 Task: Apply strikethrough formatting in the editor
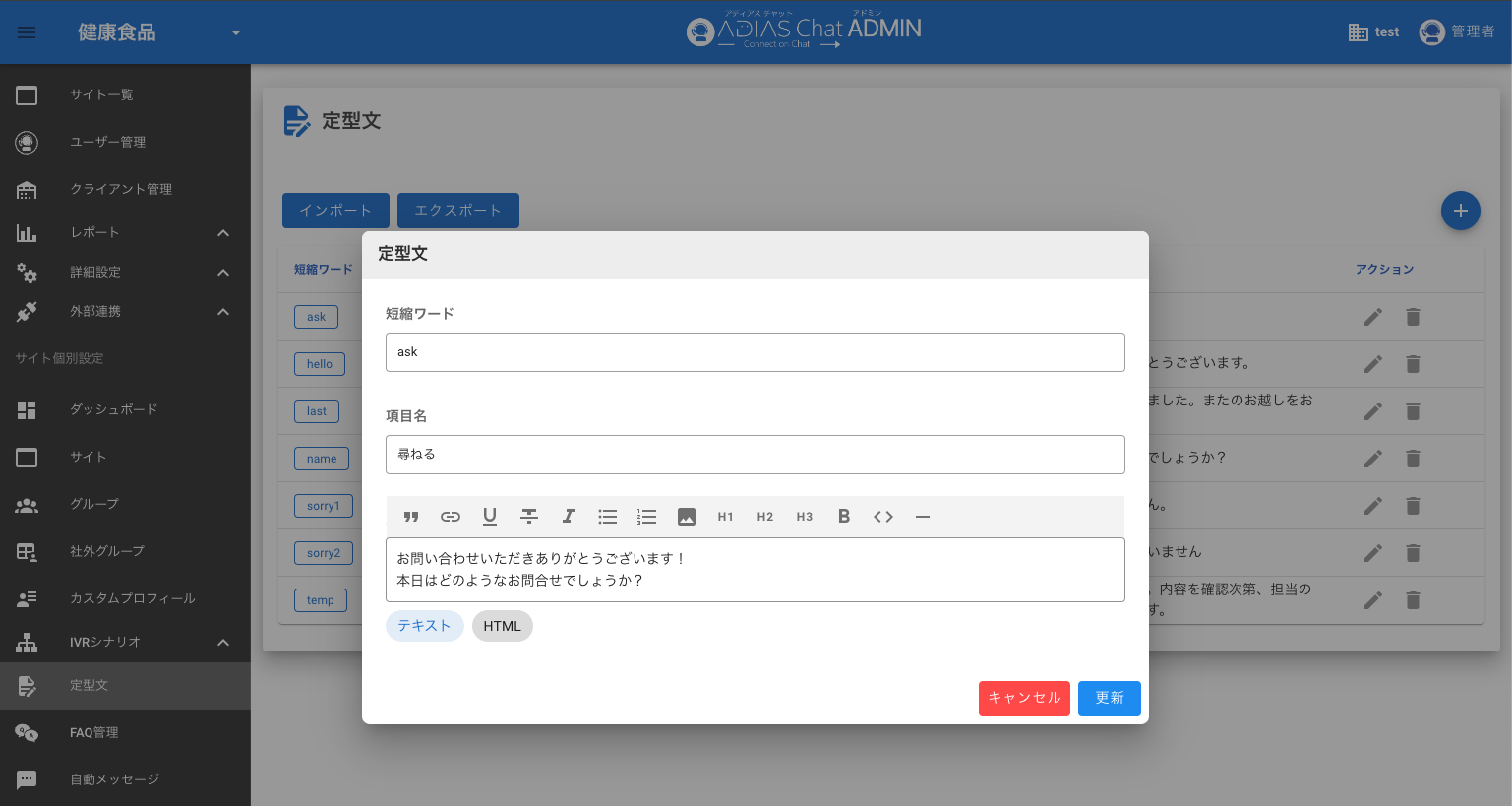coord(529,517)
